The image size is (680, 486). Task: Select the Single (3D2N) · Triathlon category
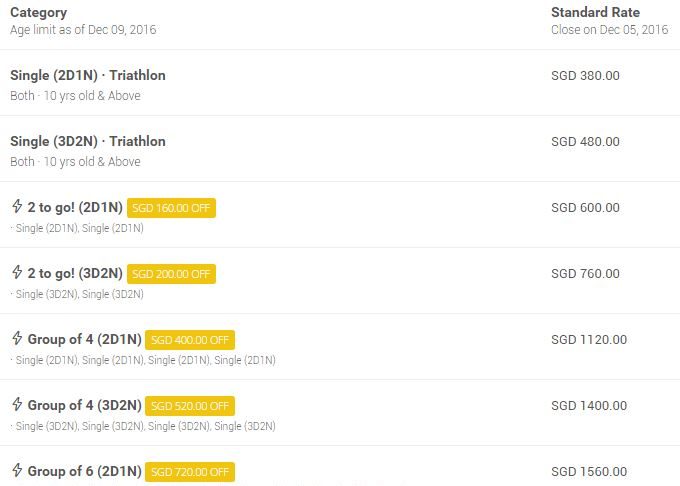point(88,142)
